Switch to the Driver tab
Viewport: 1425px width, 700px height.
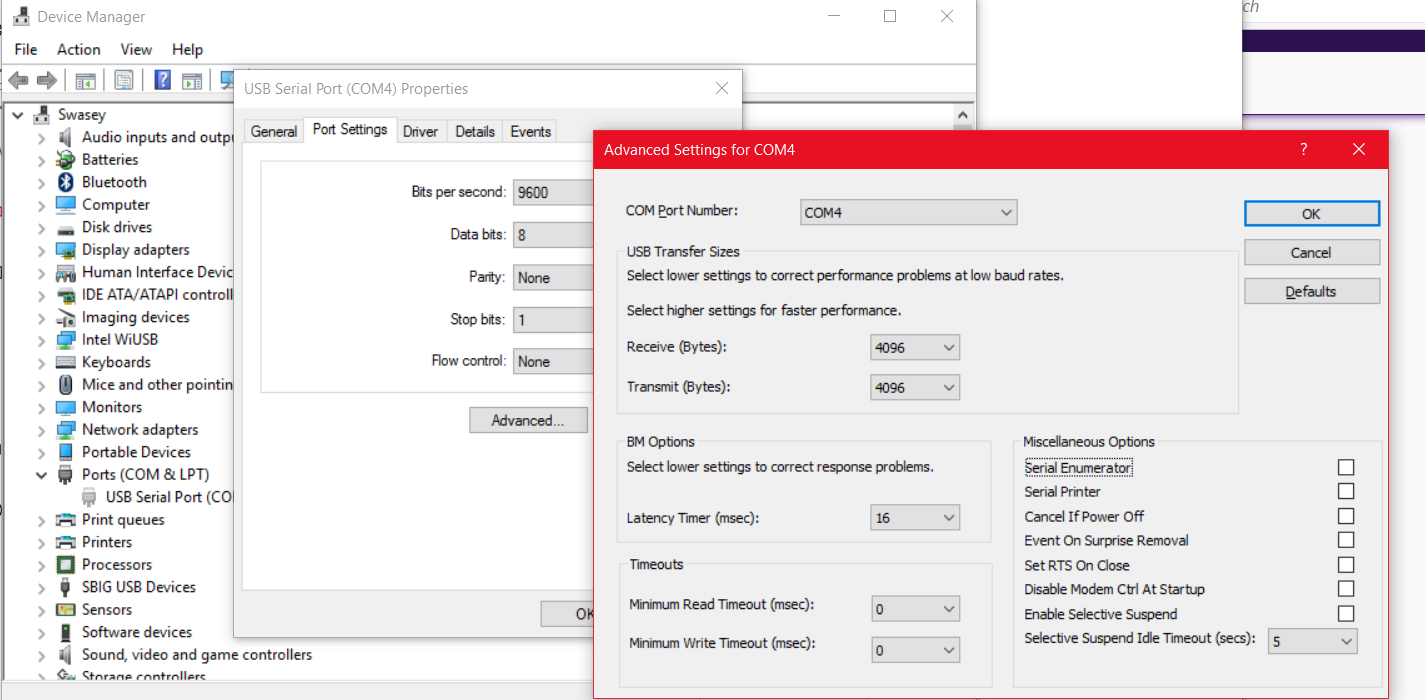[420, 131]
